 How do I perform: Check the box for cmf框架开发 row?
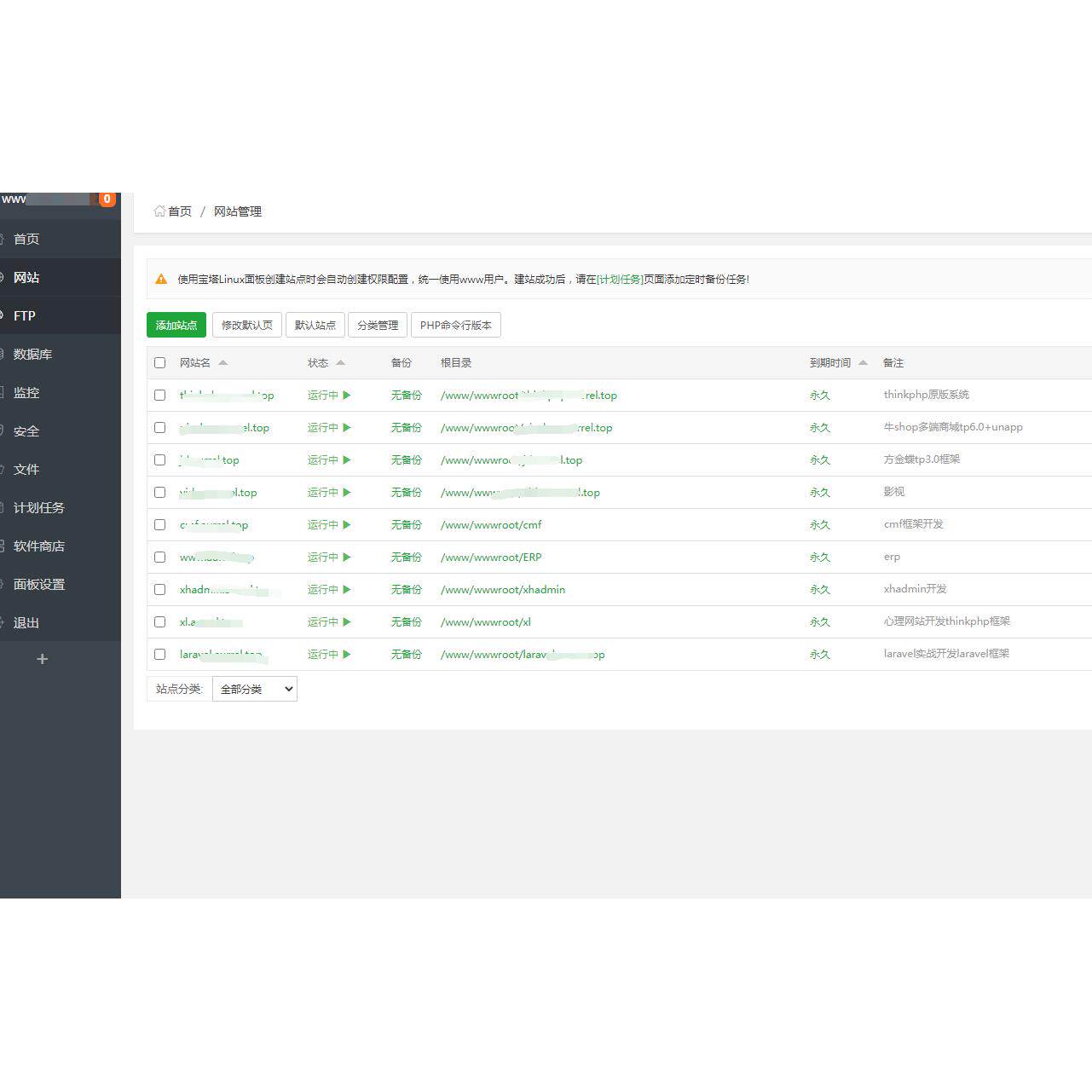(x=159, y=525)
